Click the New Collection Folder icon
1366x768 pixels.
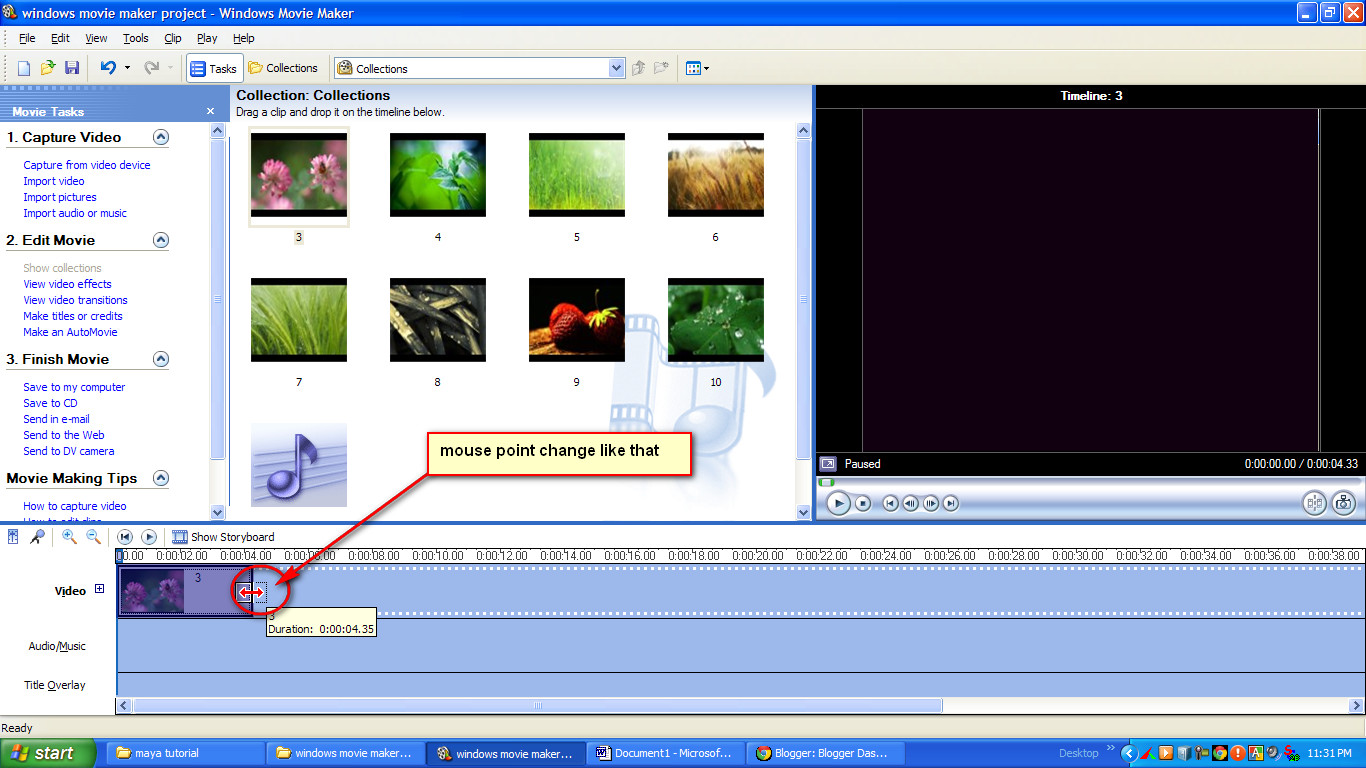tap(661, 68)
